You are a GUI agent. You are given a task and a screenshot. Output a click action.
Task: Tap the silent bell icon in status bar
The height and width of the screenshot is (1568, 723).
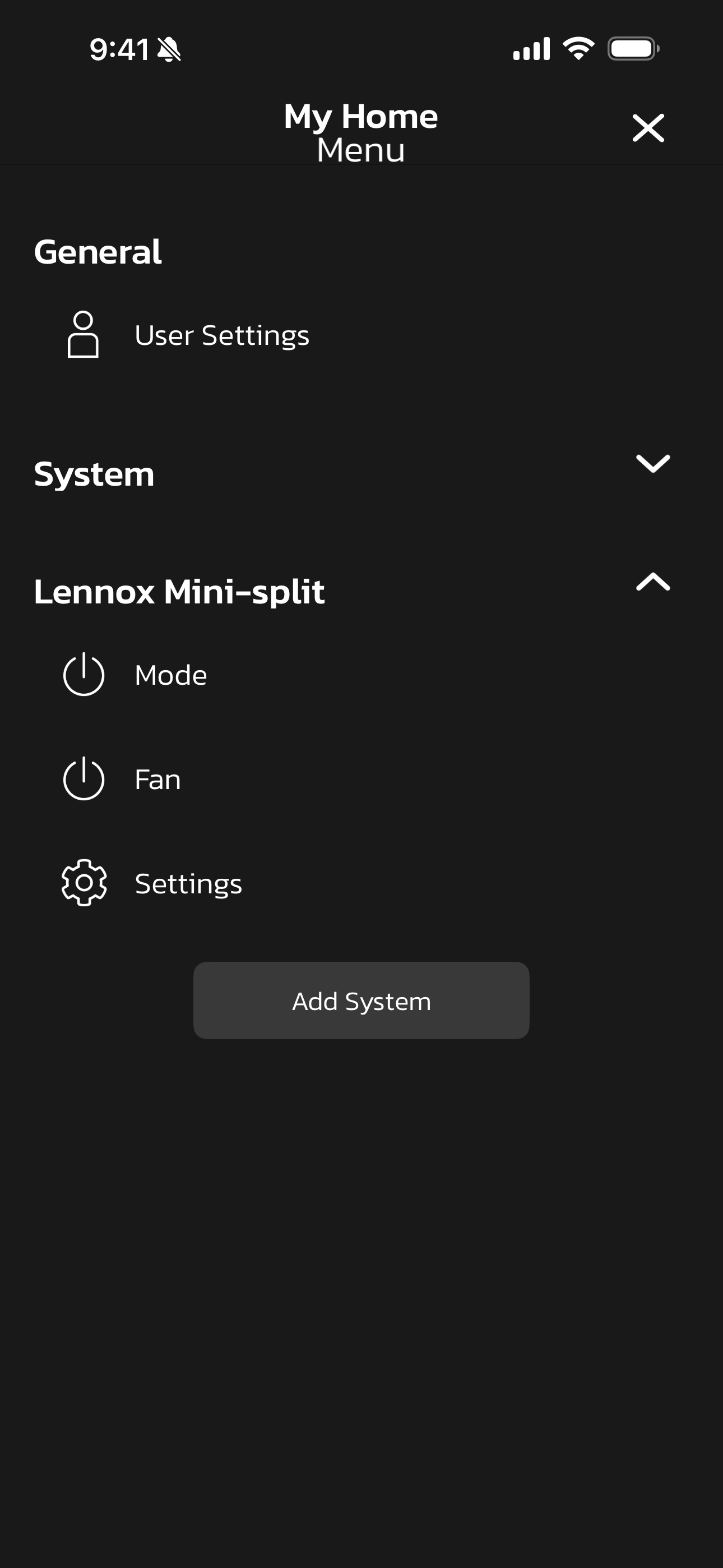(169, 49)
